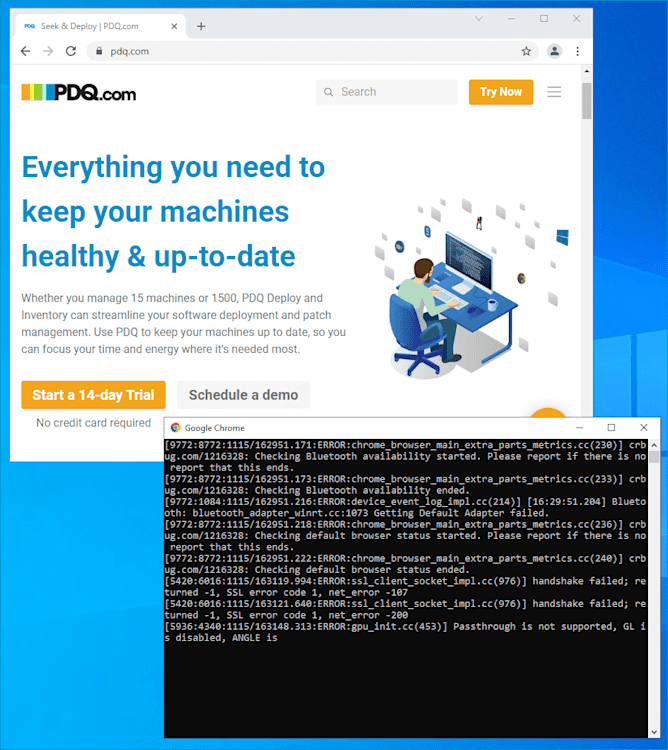Screen dimensions: 668x750
Task: Click the magnifier icon in Search
Action: pyautogui.click(x=329, y=92)
